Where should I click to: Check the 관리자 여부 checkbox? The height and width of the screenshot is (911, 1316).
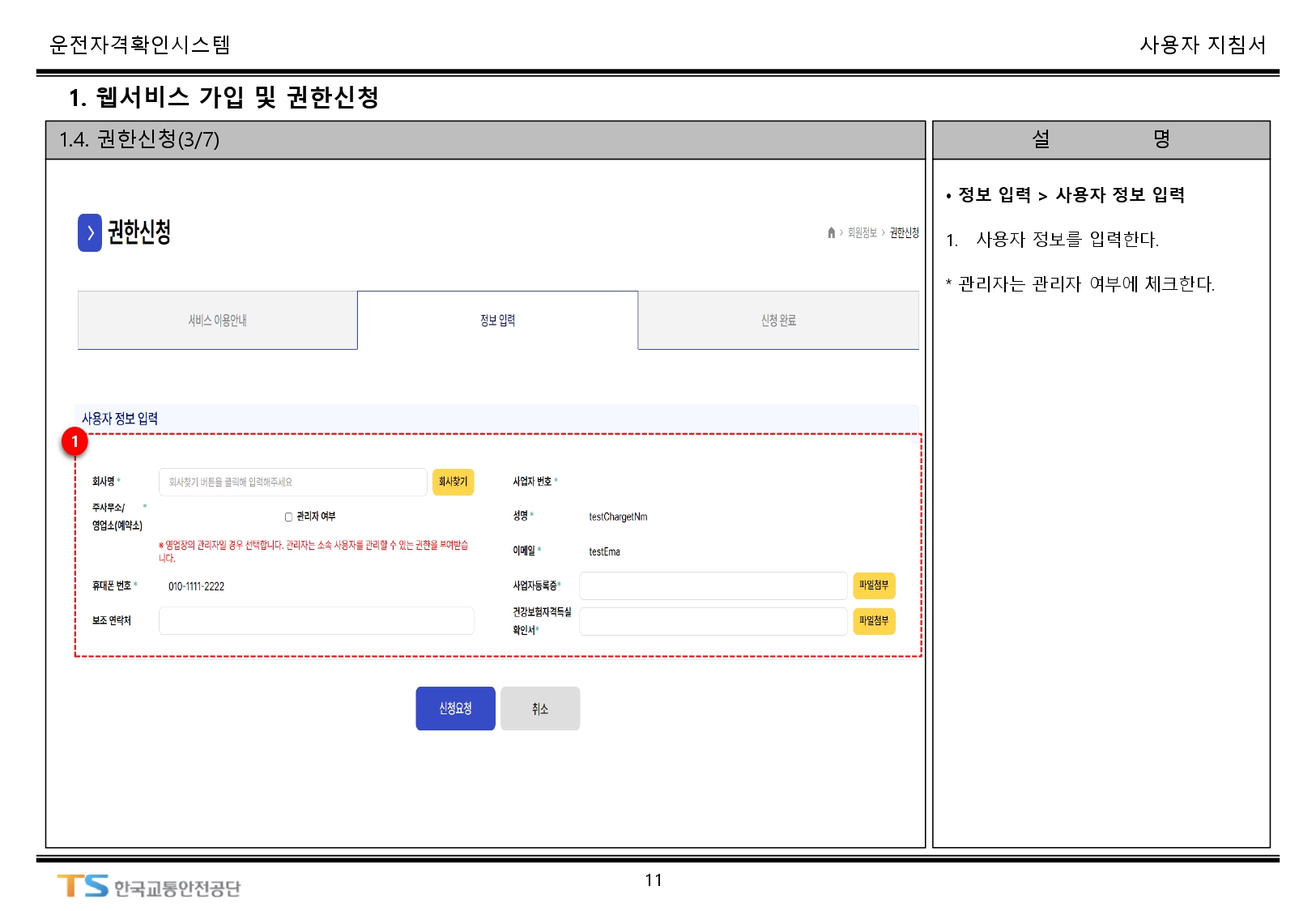point(288,517)
